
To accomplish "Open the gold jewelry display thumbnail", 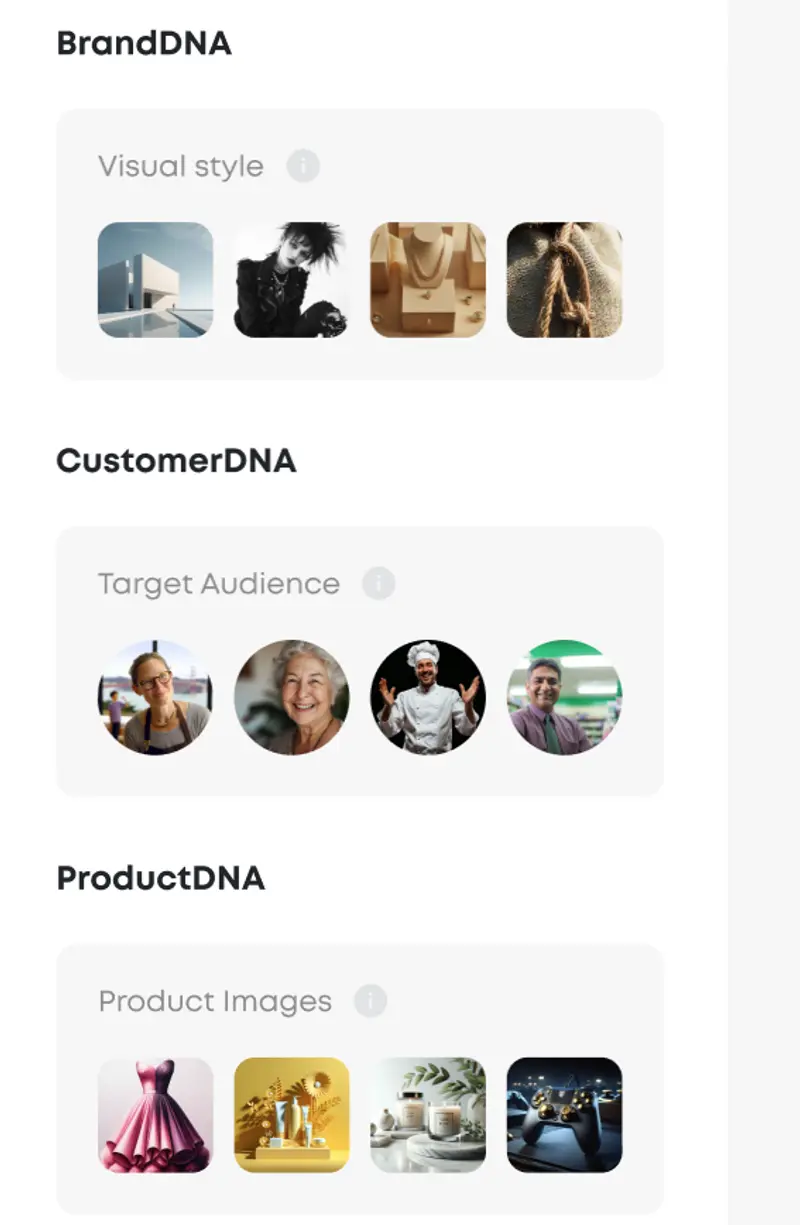I will click(427, 279).
